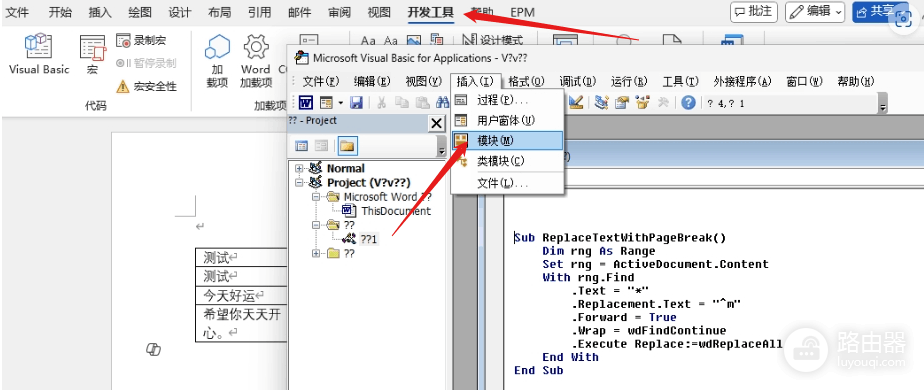
Task: Open the VBA 运行(R) menu
Action: tap(629, 81)
